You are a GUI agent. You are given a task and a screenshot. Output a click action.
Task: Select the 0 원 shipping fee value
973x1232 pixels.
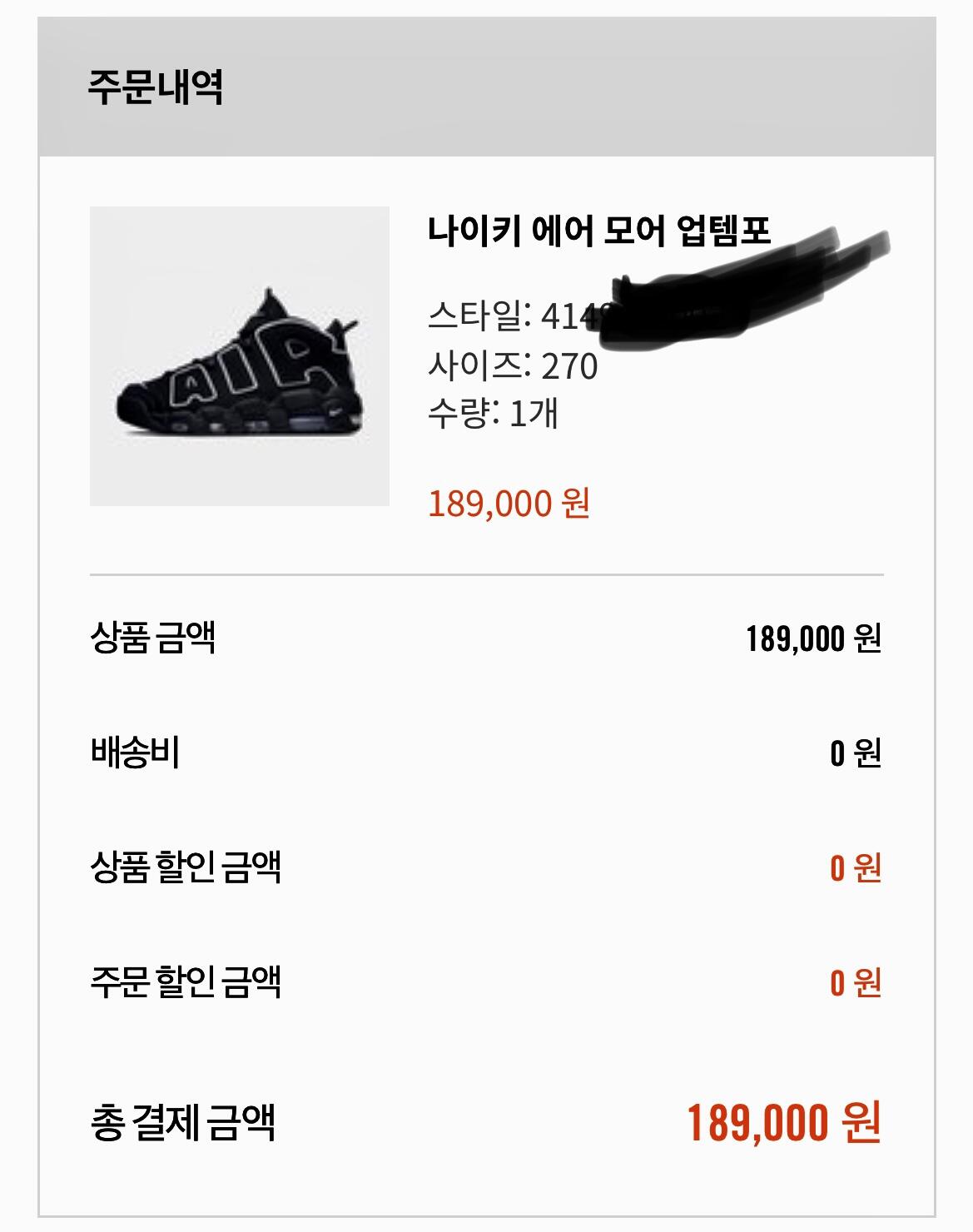(x=855, y=753)
